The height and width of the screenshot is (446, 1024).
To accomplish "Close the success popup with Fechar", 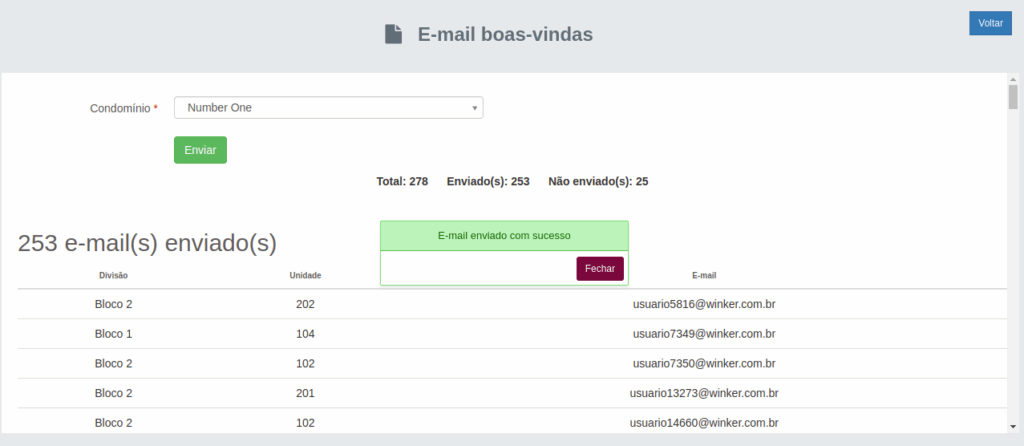I will click(x=600, y=268).
